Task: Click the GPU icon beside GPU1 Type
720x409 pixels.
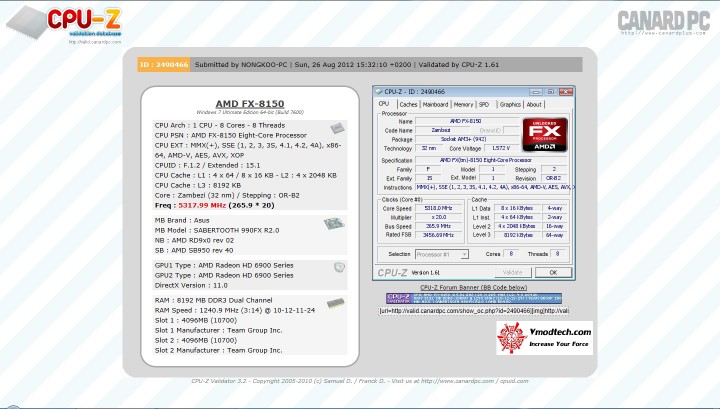Action: (x=339, y=267)
